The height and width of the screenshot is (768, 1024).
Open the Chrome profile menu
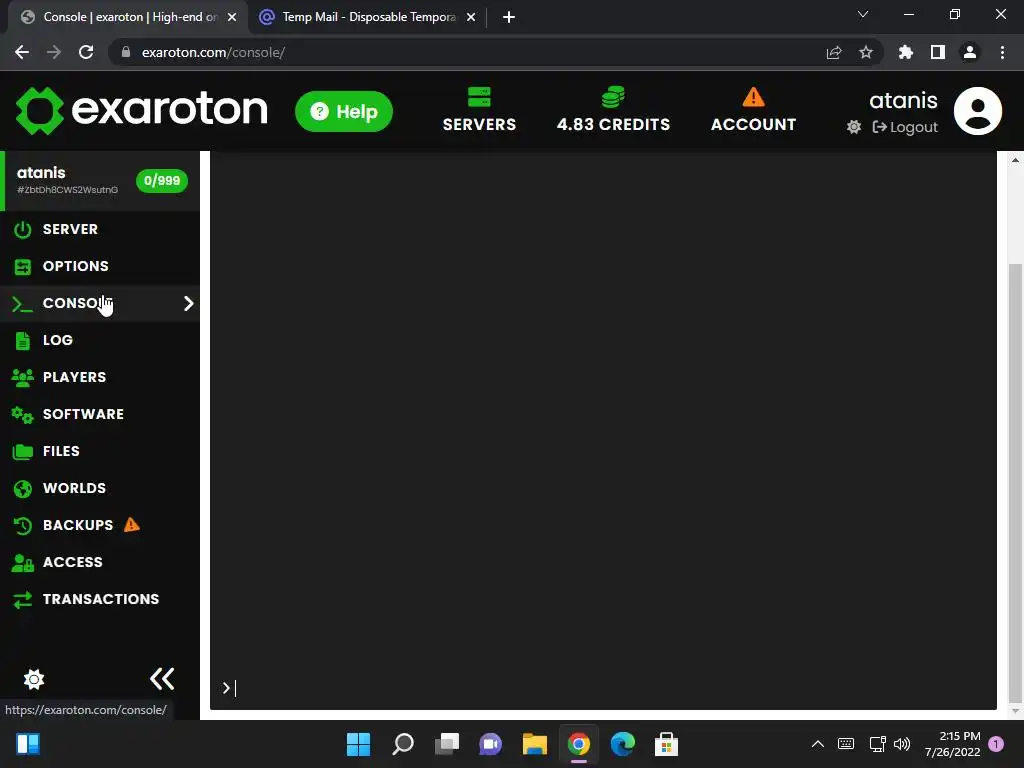click(x=970, y=52)
